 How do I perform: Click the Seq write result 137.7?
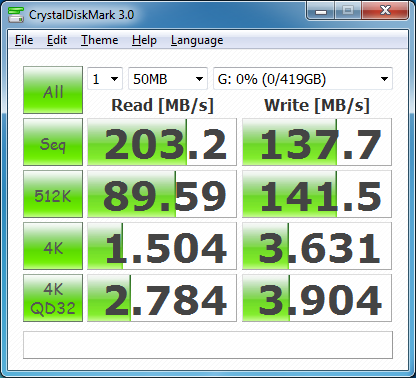coord(317,142)
